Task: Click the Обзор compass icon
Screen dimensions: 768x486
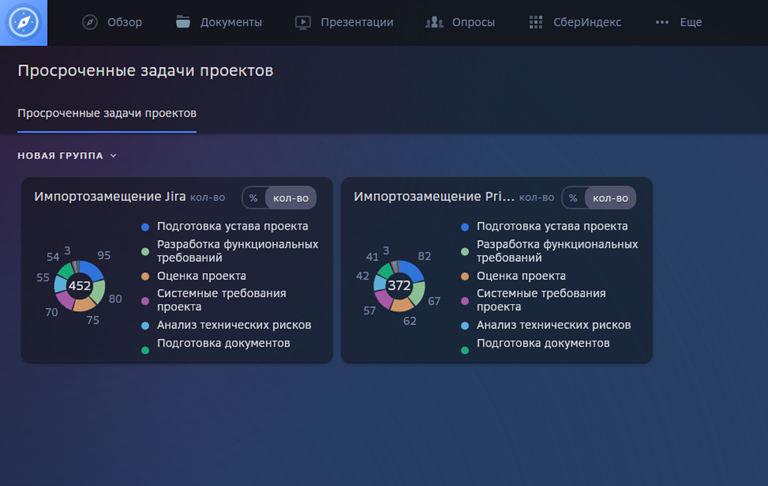Action: (90, 22)
